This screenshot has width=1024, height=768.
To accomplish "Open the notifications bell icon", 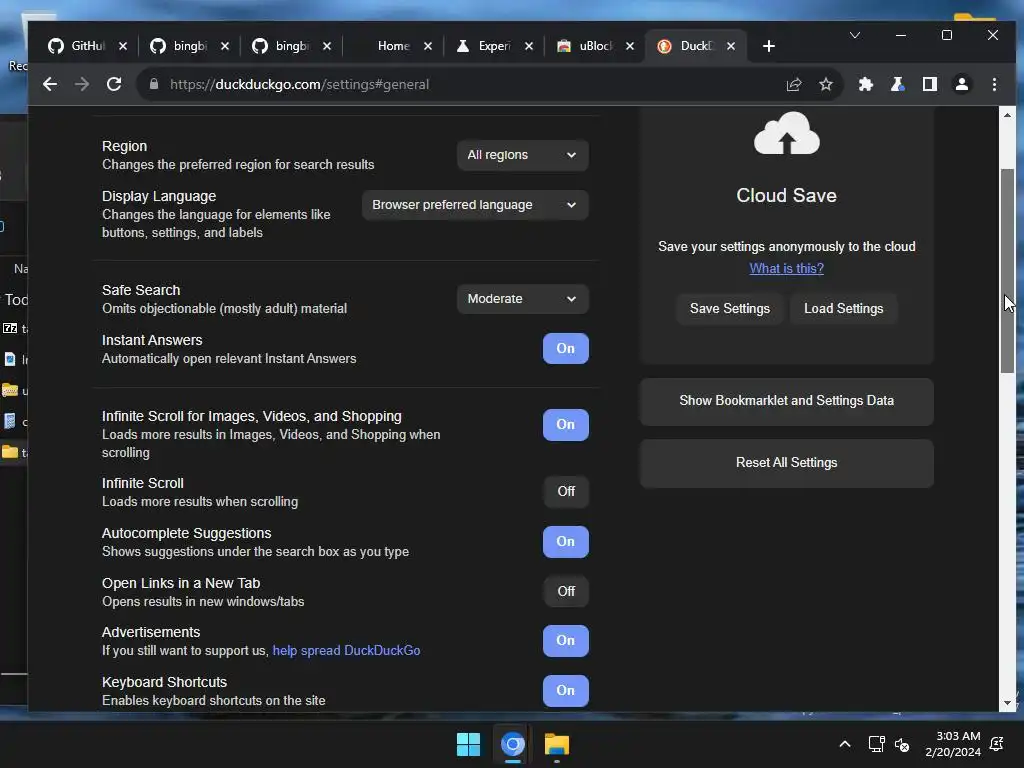I will point(997,744).
